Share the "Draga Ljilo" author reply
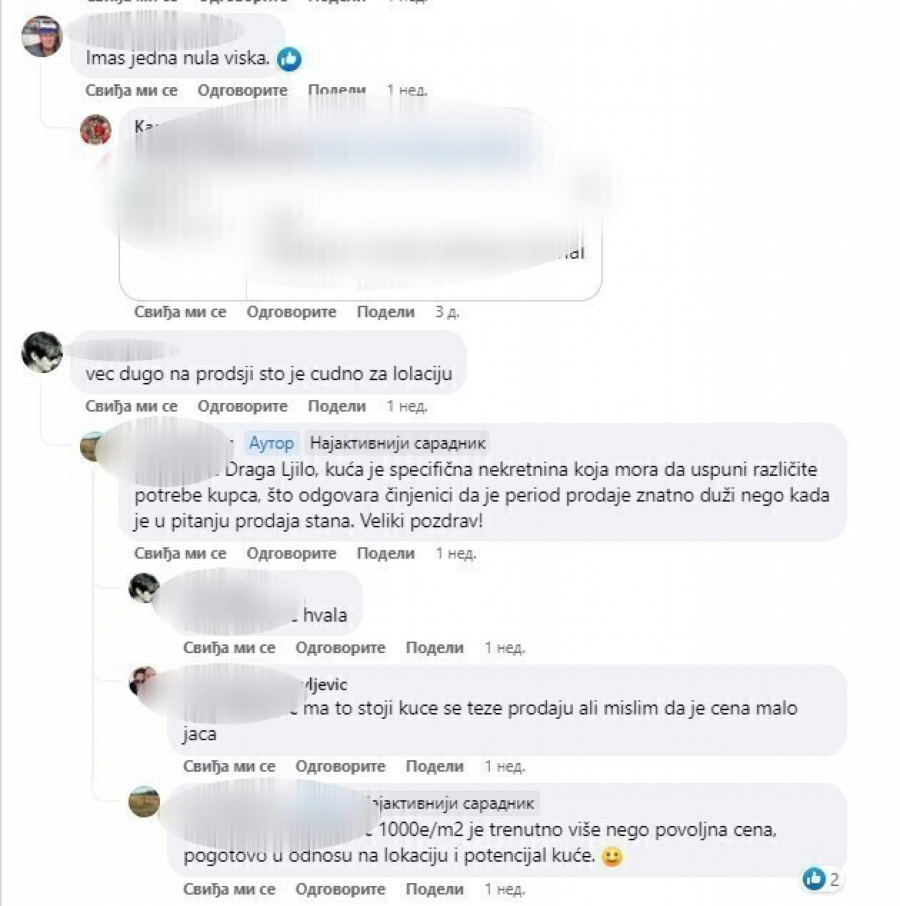Viewport: 900px width, 906px height. click(x=386, y=554)
